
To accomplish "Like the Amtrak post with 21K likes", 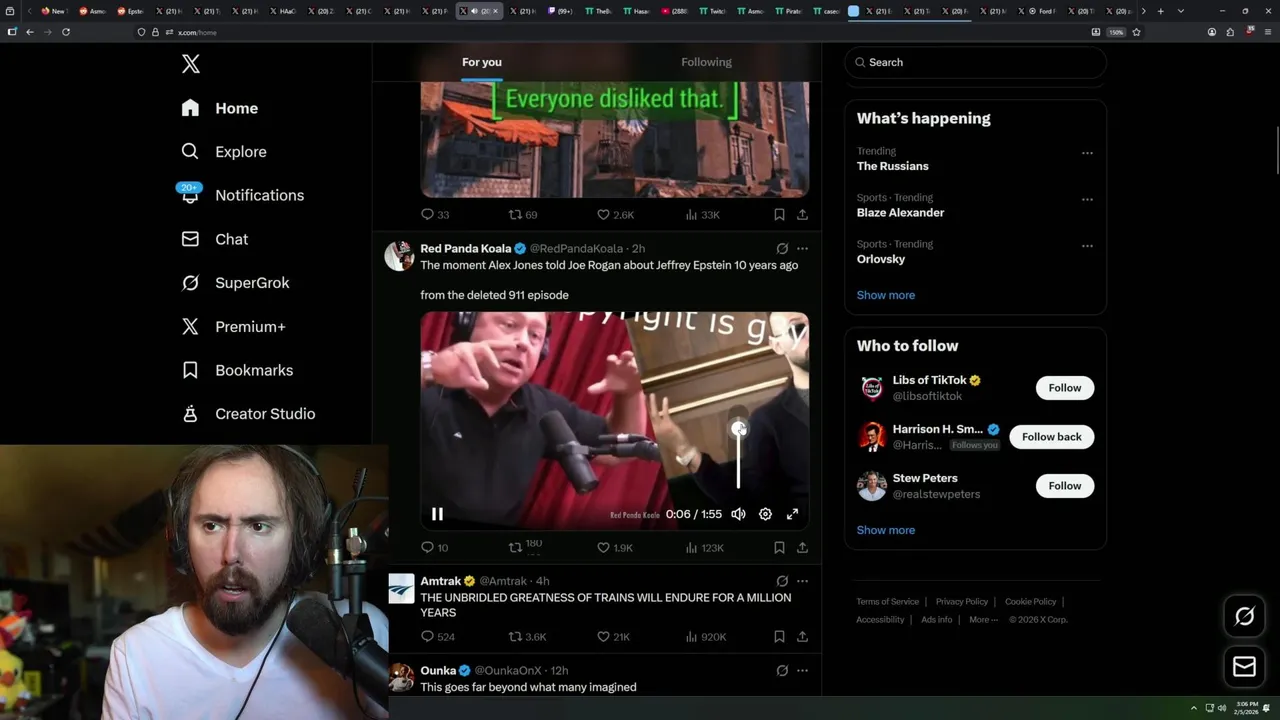I will 613,637.
